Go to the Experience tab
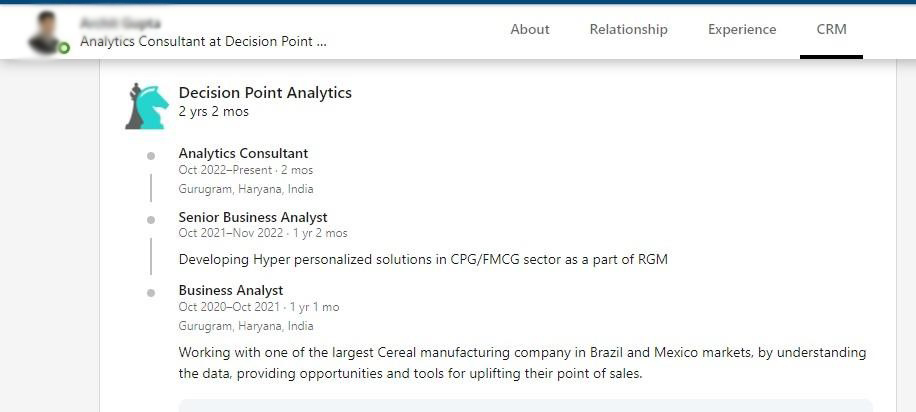 coord(742,29)
